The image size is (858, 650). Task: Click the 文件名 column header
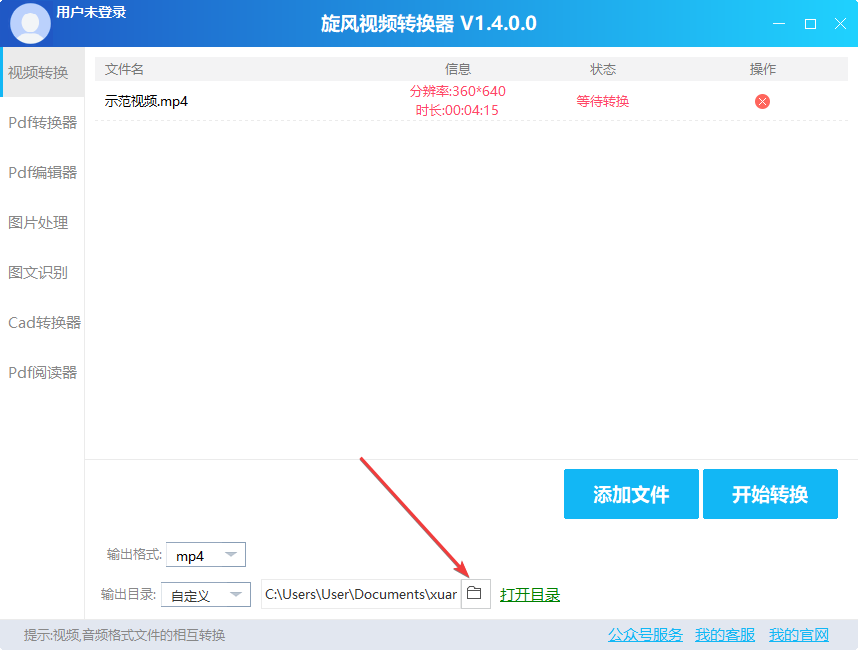[x=124, y=69]
